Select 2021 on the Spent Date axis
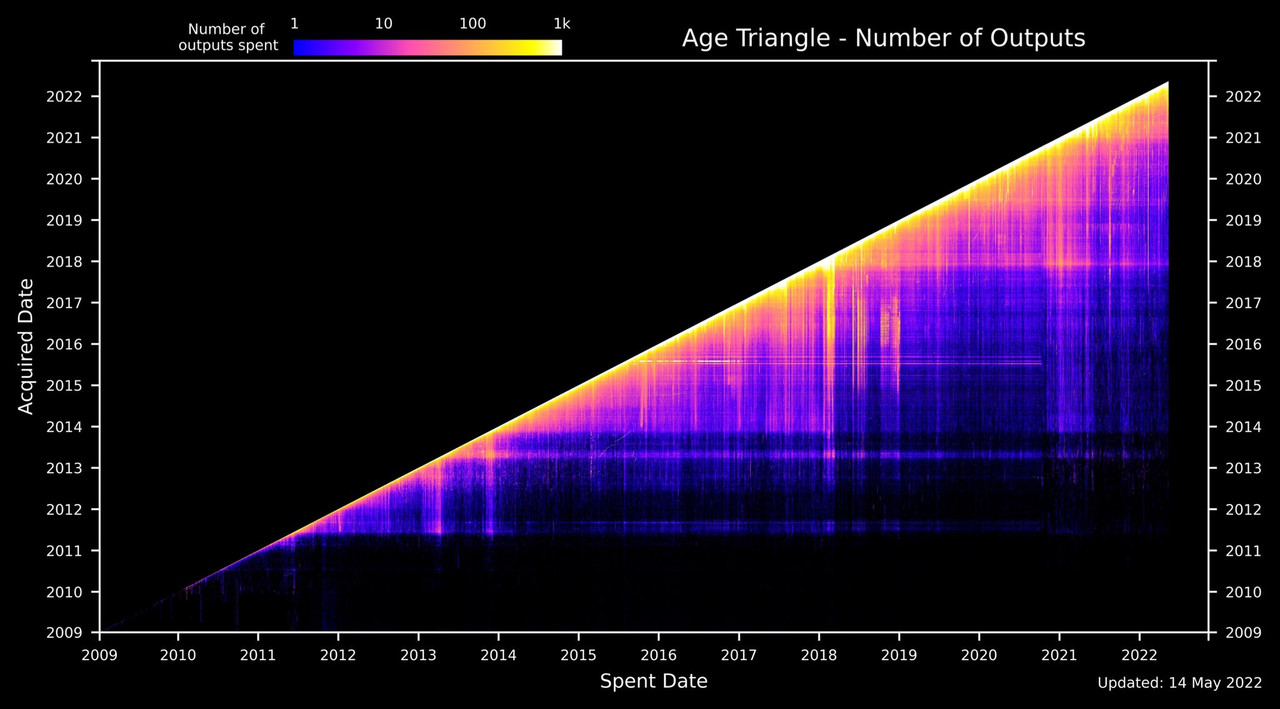Image resolution: width=1280 pixels, height=709 pixels. [1059, 654]
